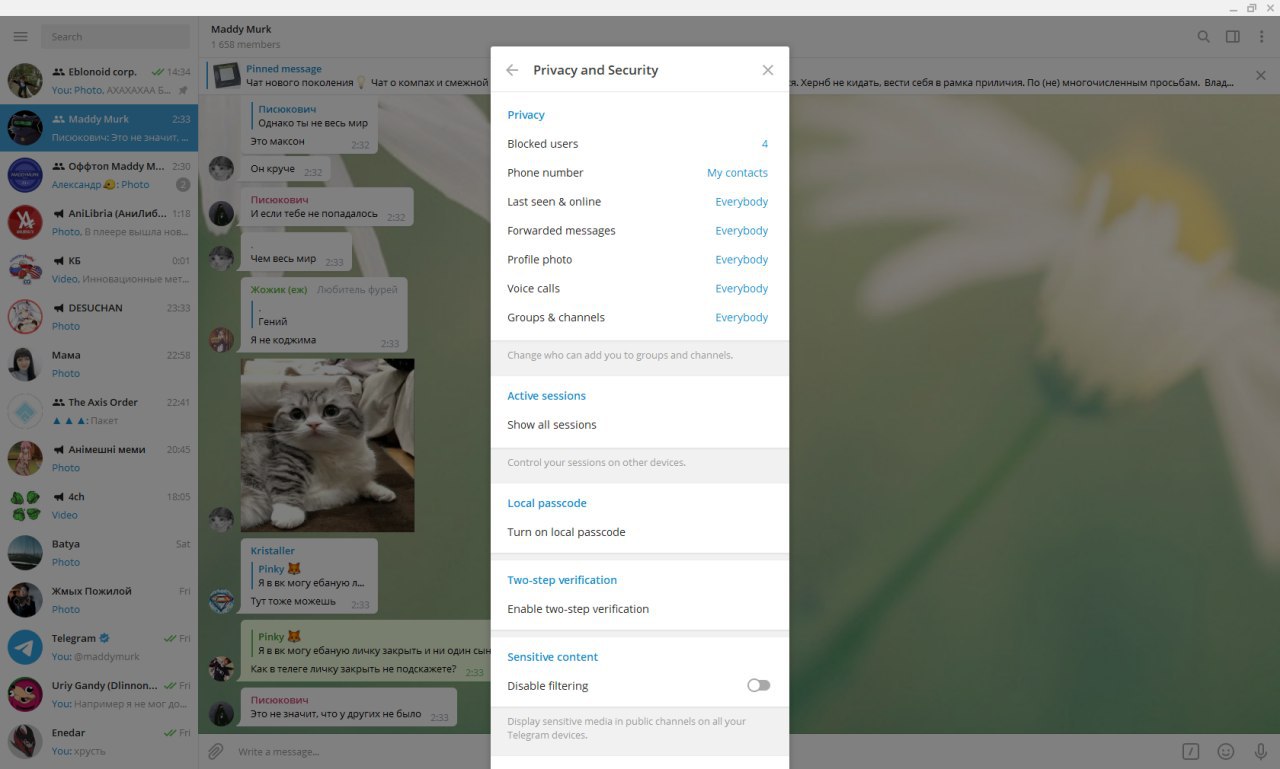The height and width of the screenshot is (769, 1280).
Task: Toggle the side panel icon in header
Action: click(x=1233, y=37)
